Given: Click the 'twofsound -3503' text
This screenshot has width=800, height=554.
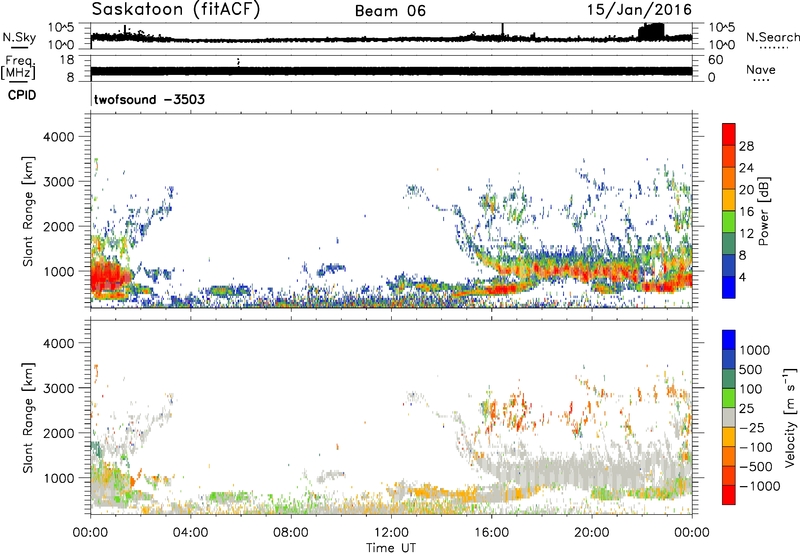Looking at the screenshot, I should click(149, 99).
